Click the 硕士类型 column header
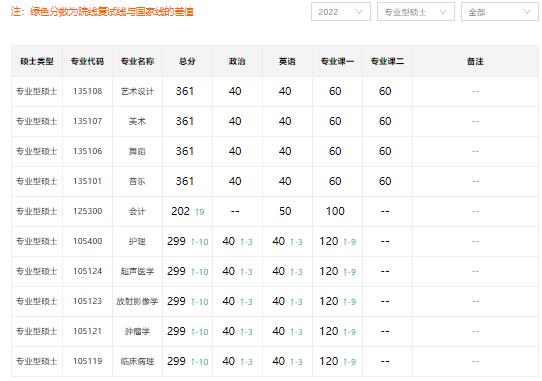Screen dimensions: 542x381 (37, 62)
